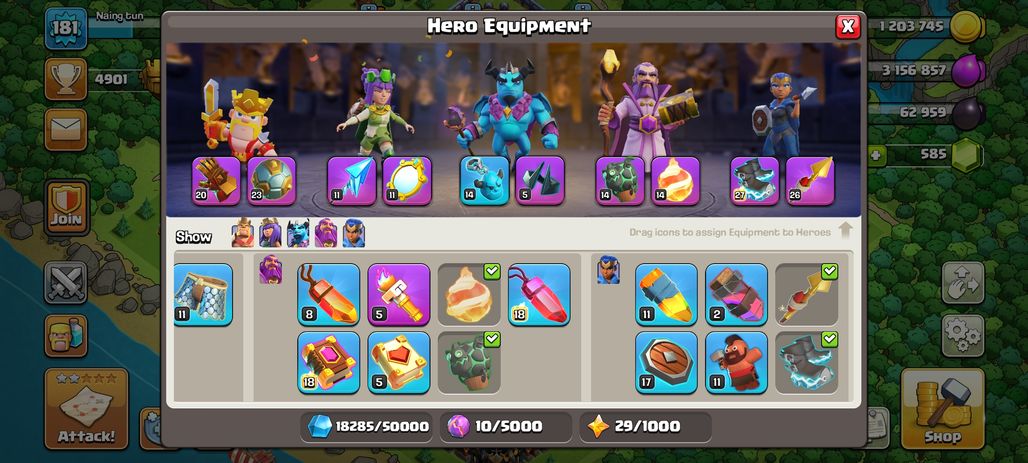Select the level 11 Hog Rider Puppet
Viewport: 1028px width, 463px height.
point(736,362)
